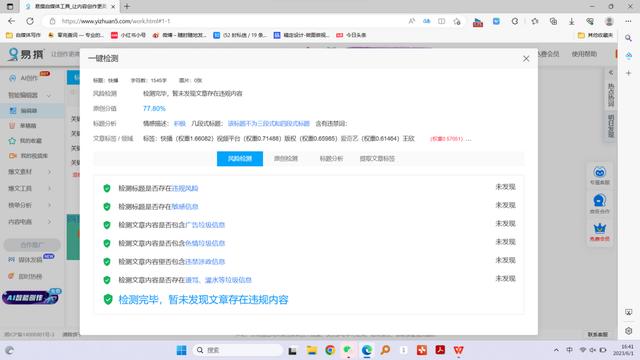640x360 pixels.
Task: Click the 检测完毕，暂未发现文章存在违规内容 summary text
Action: point(203,300)
